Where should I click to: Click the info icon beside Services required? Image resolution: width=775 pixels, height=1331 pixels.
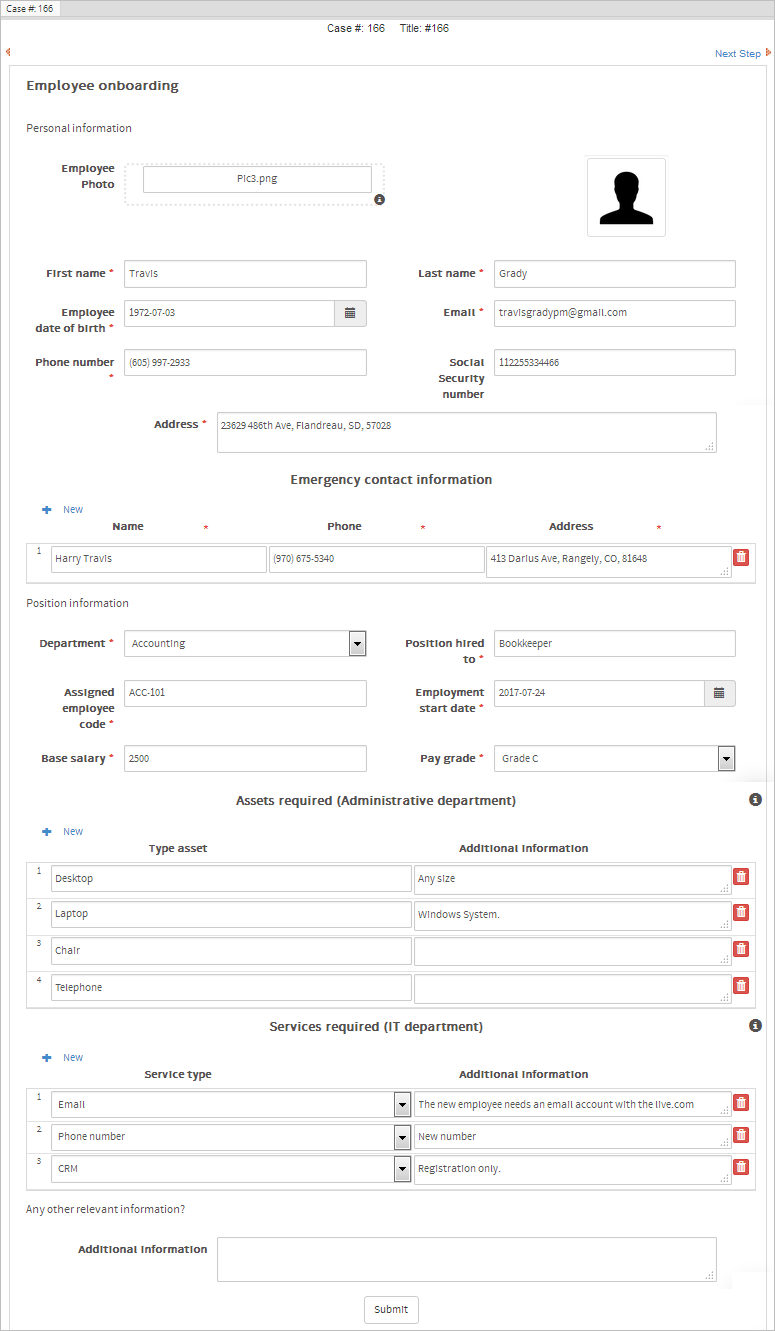755,1026
